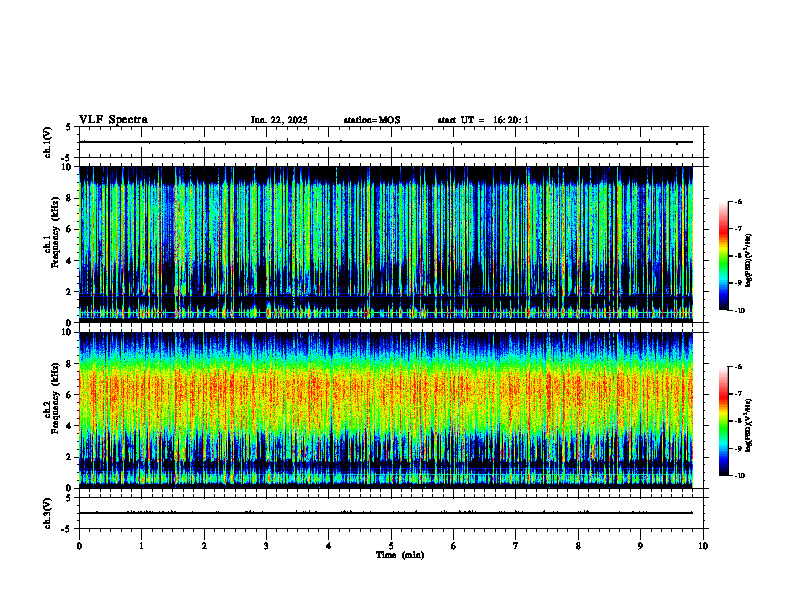Viewport: 792px width, 612px height.
Task: Click the ch.1 voltage waveform trace
Action: tap(386, 142)
